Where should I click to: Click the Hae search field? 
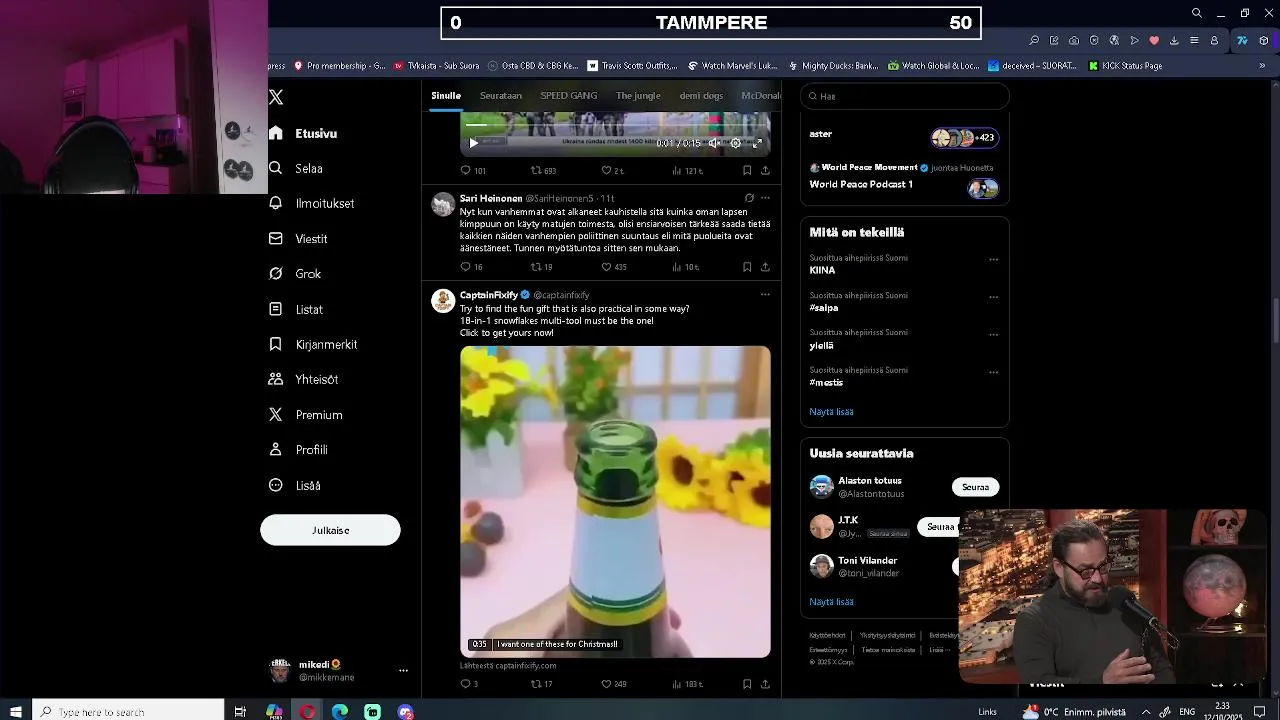coord(905,96)
